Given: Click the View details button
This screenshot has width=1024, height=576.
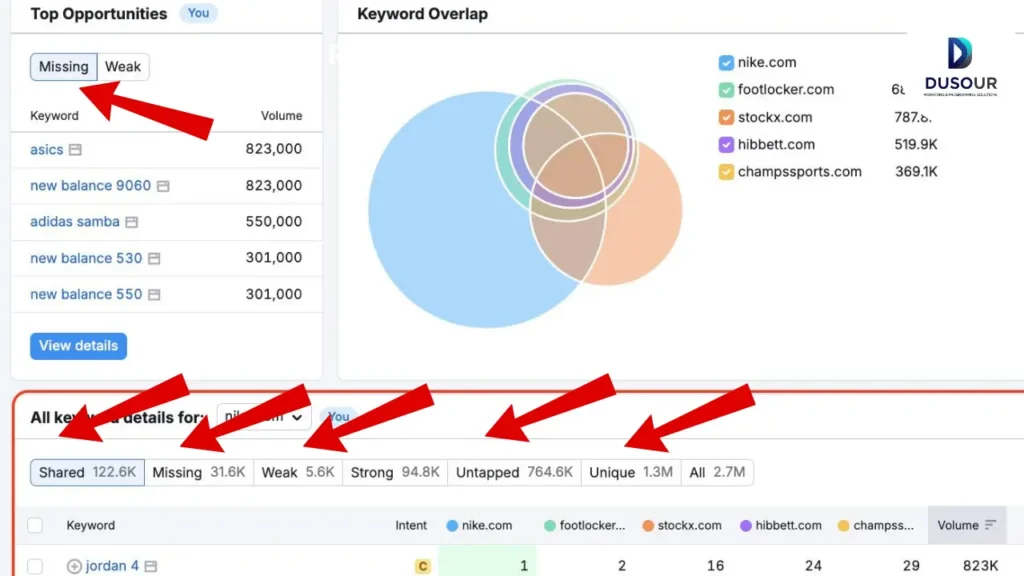Looking at the screenshot, I should click(78, 345).
